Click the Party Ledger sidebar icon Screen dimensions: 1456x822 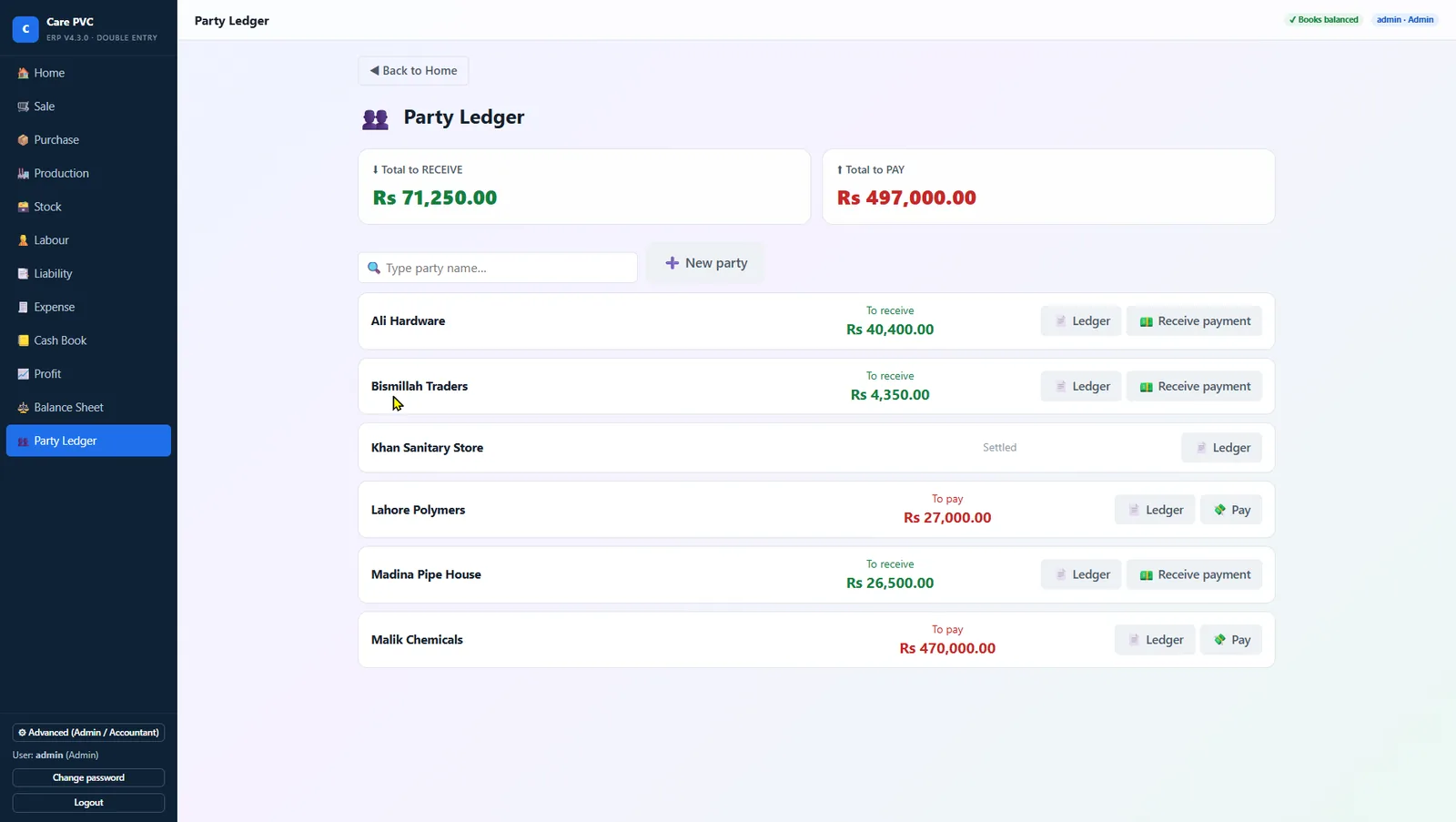coord(24,441)
